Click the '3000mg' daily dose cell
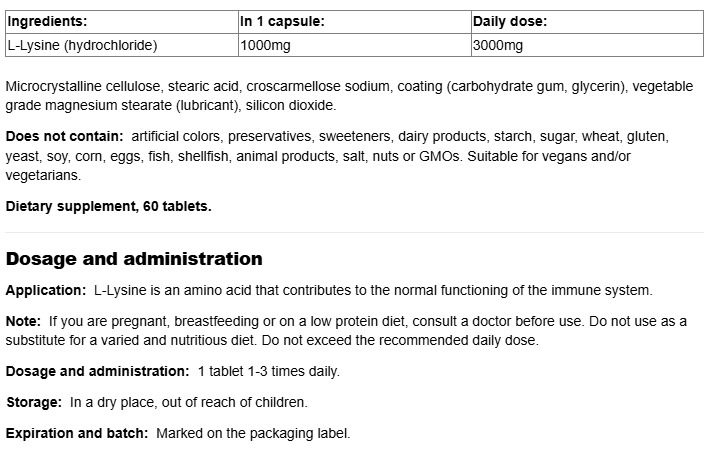This screenshot has height=451, width=715. [497, 45]
